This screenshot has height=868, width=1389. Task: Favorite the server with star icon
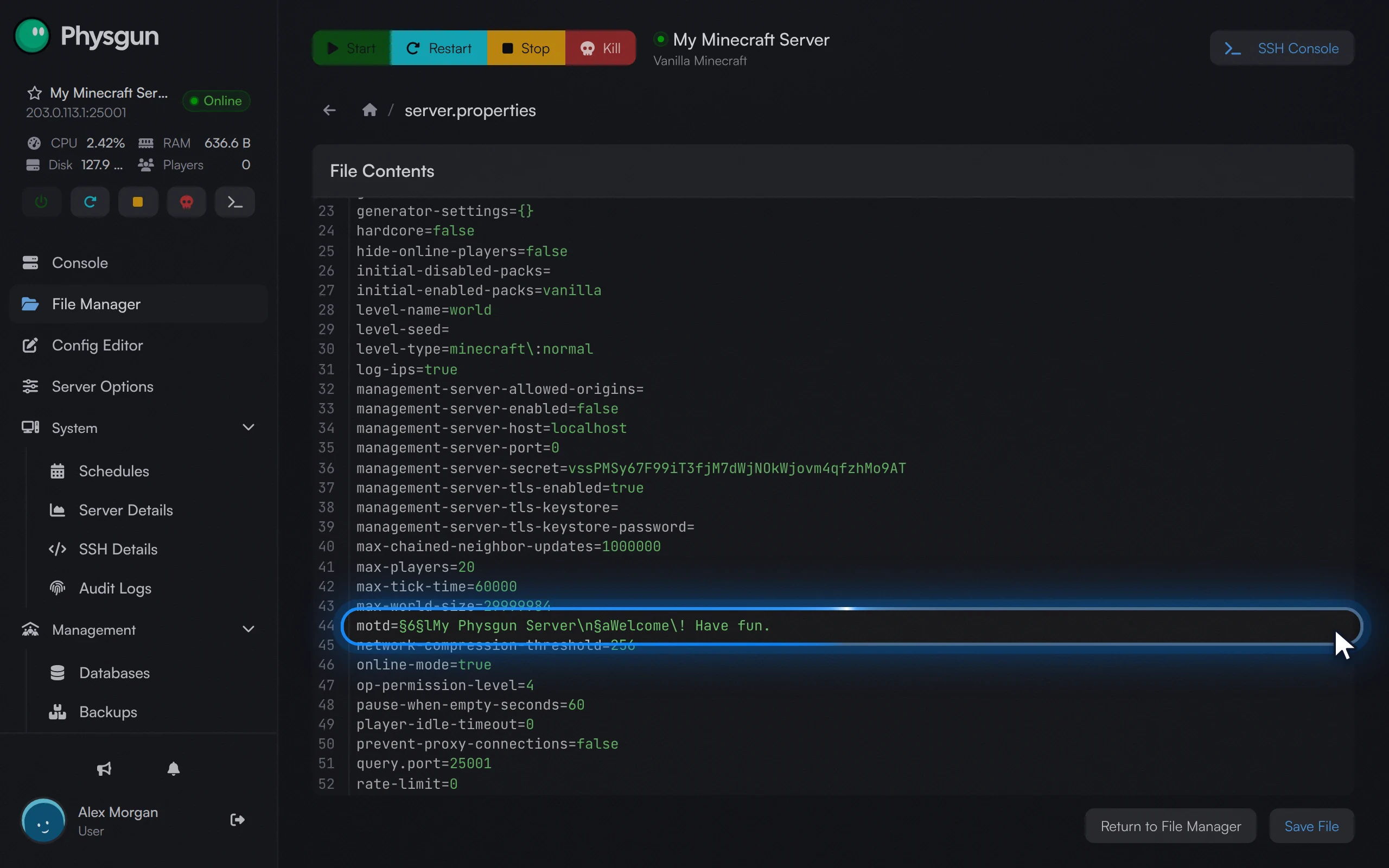pyautogui.click(x=34, y=93)
